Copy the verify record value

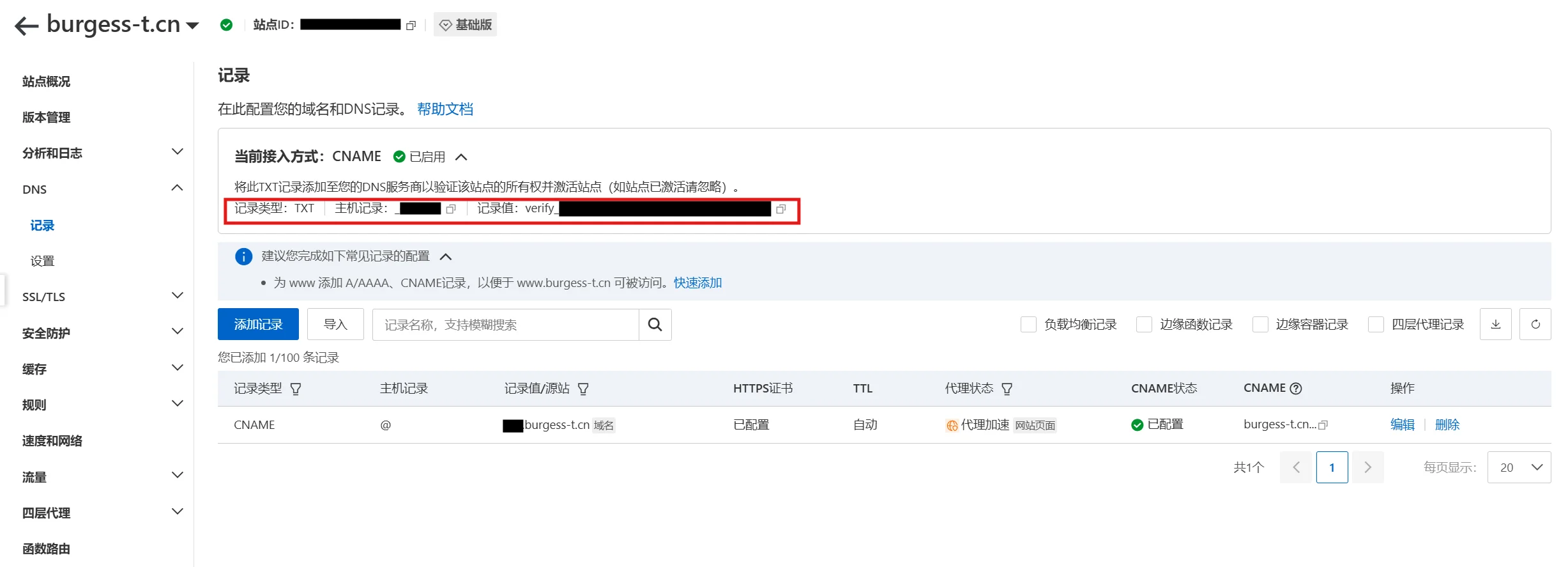780,209
